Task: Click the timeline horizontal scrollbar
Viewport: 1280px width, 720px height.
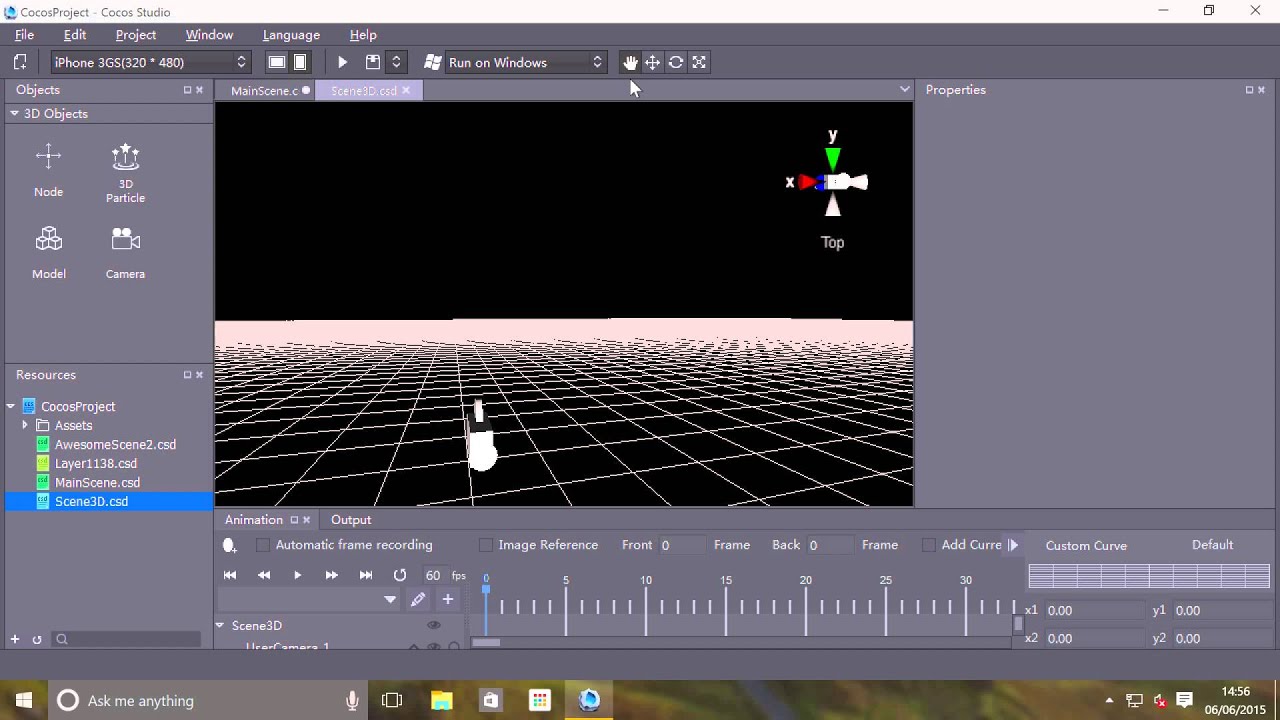Action: (486, 642)
